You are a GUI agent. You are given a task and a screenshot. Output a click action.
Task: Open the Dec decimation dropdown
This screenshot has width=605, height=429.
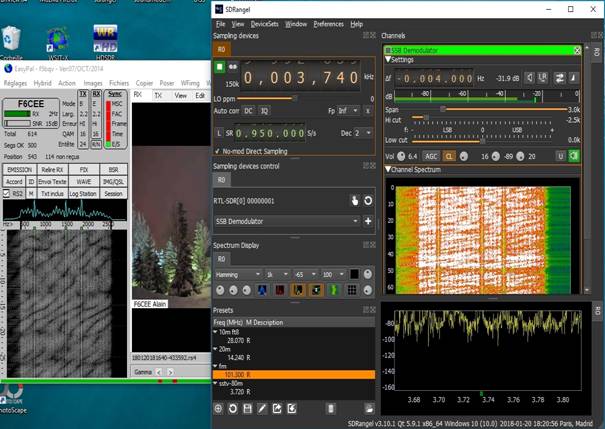(363, 133)
